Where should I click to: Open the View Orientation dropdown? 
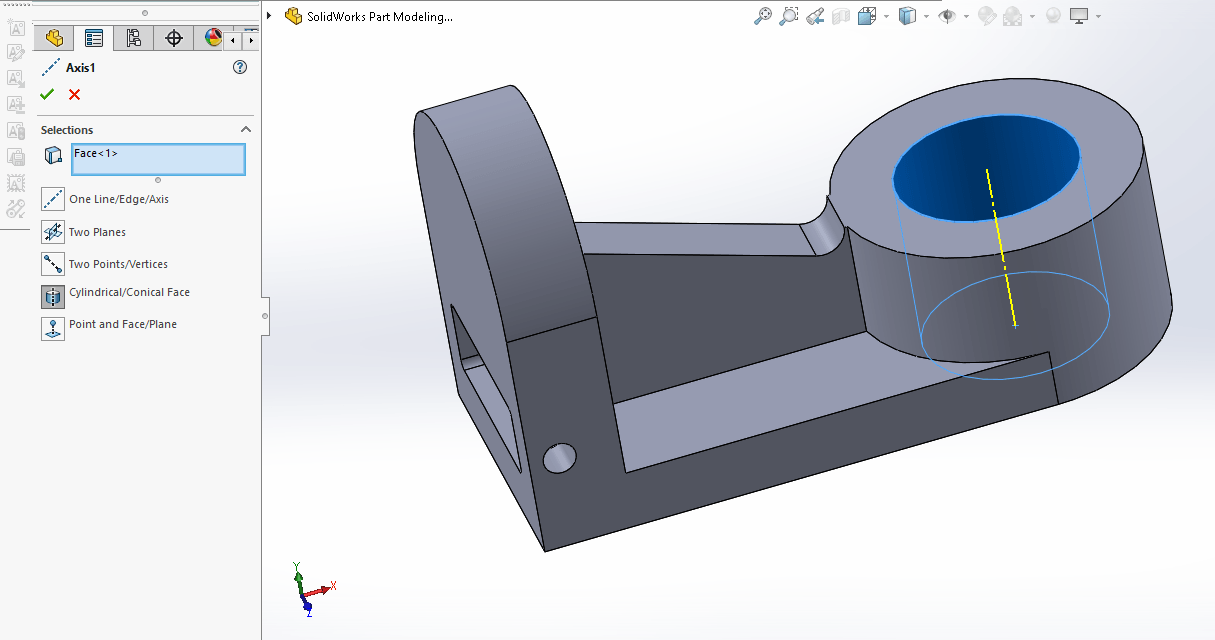click(886, 17)
